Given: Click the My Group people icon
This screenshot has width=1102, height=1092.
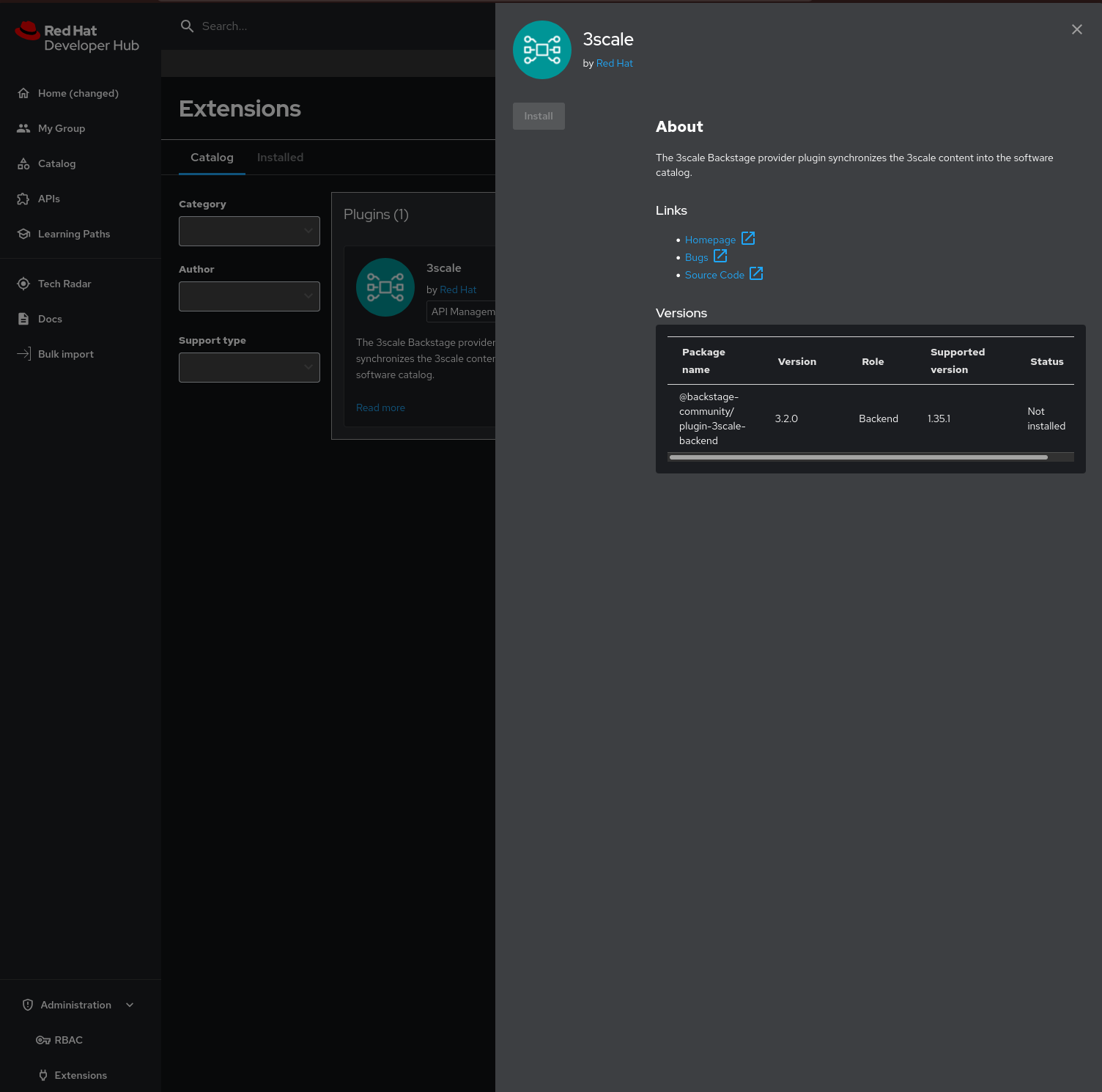Looking at the screenshot, I should (x=23, y=128).
